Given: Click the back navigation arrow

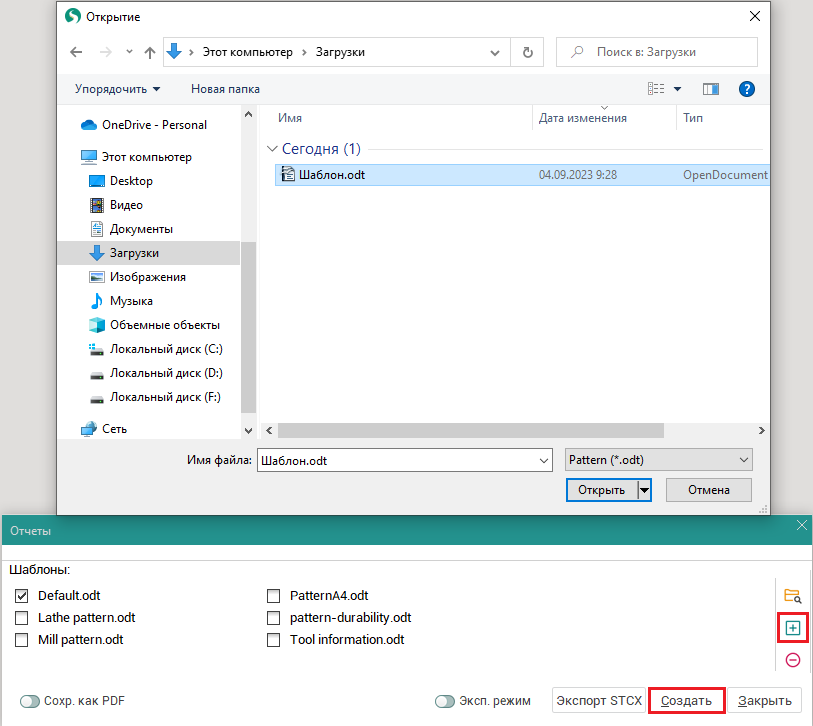Looking at the screenshot, I should coord(77,52).
